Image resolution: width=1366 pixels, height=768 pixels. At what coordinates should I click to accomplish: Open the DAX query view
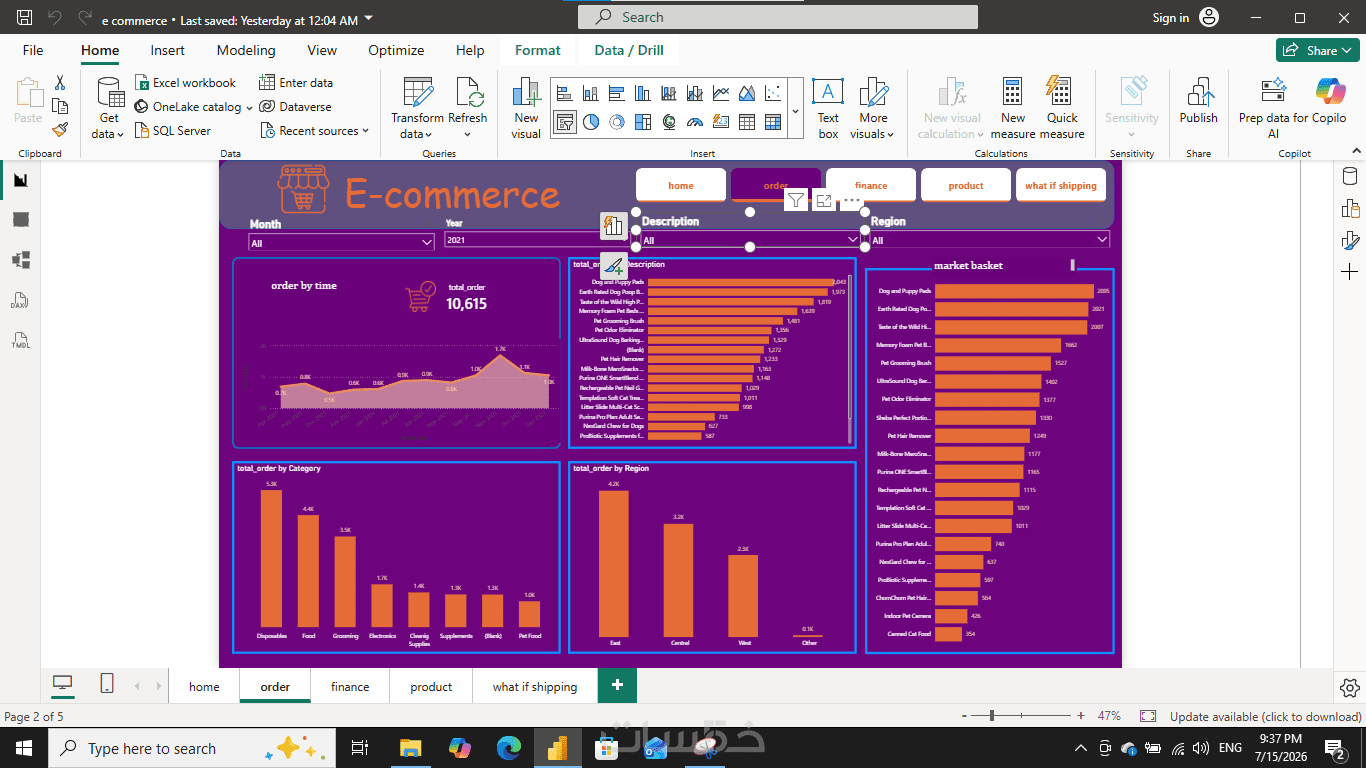pyautogui.click(x=21, y=300)
